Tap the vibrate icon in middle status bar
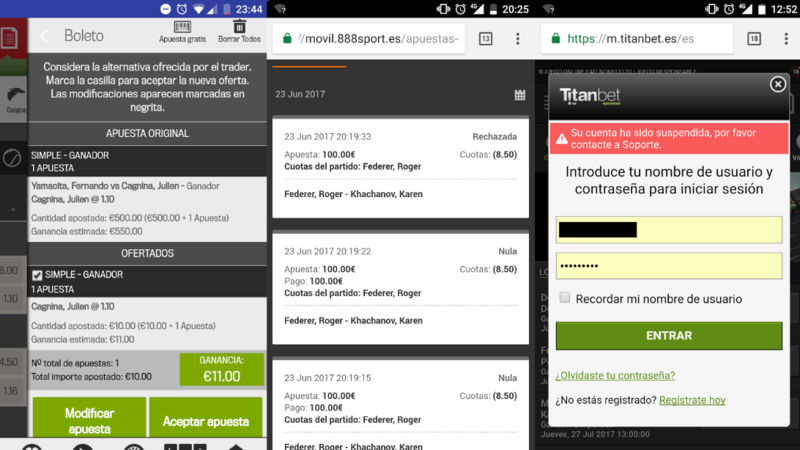Viewport: 800px width, 450px height. click(442, 9)
